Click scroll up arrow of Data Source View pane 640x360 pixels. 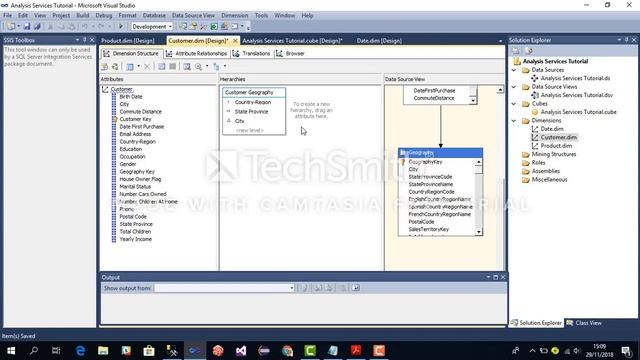tap(500, 90)
